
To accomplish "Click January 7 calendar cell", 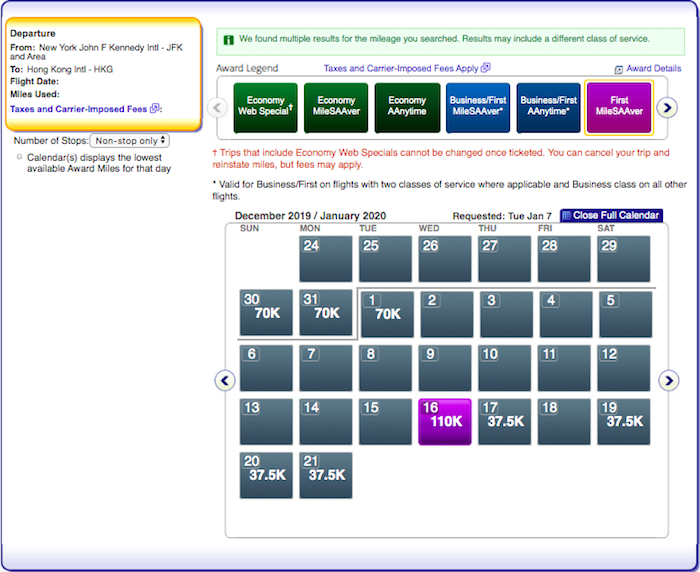I will click(325, 368).
